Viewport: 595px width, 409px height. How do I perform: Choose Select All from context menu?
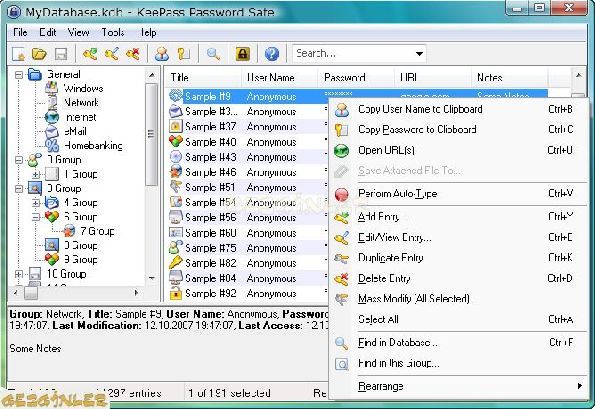pyautogui.click(x=458, y=319)
